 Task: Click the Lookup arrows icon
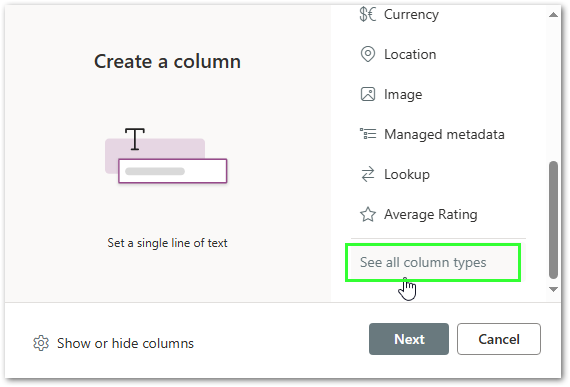(x=368, y=174)
